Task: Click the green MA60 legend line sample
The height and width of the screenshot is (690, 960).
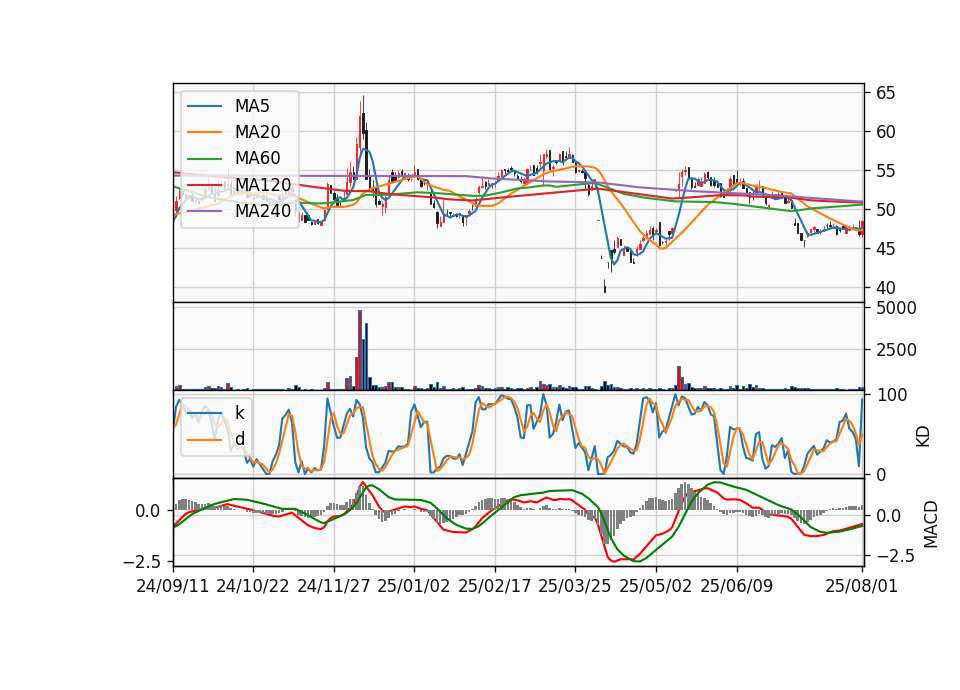Action: tap(204, 158)
